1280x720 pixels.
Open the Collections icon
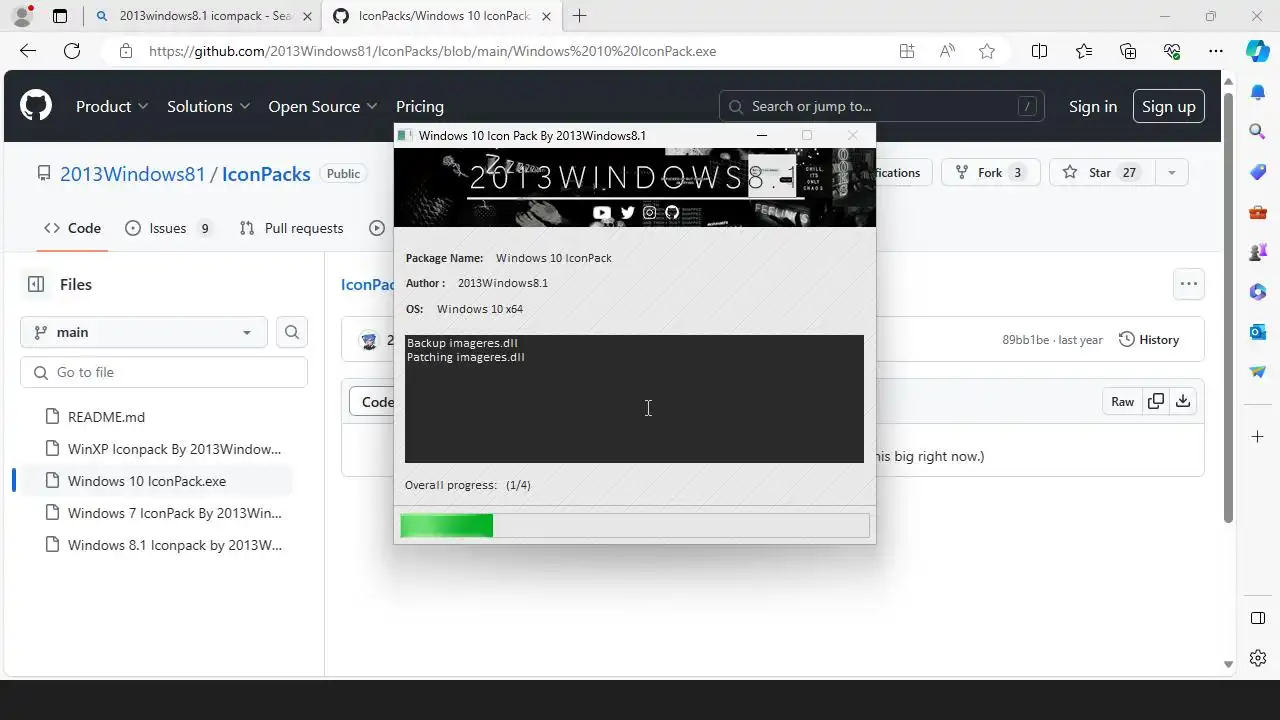click(1128, 51)
